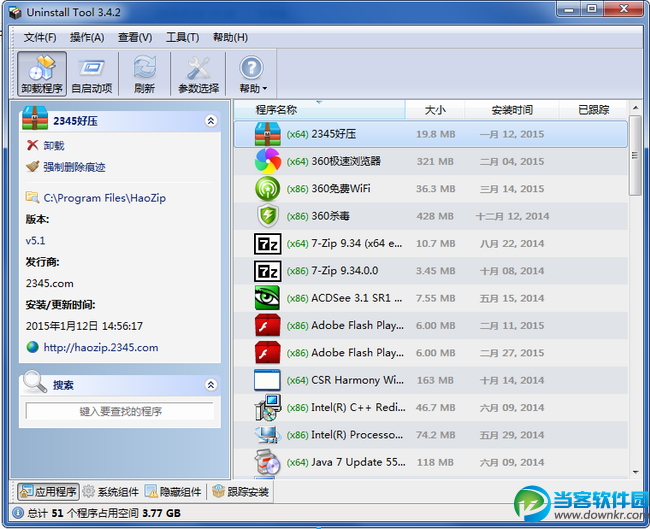Select the 7-Zip 9.34.0.0 x86 icon

[267, 271]
